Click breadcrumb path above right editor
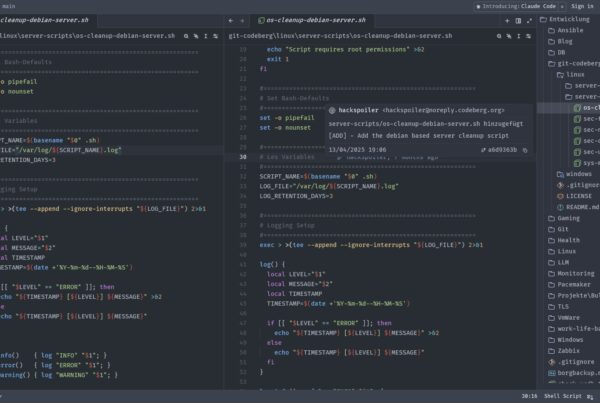600x403 pixels. (x=340, y=36)
